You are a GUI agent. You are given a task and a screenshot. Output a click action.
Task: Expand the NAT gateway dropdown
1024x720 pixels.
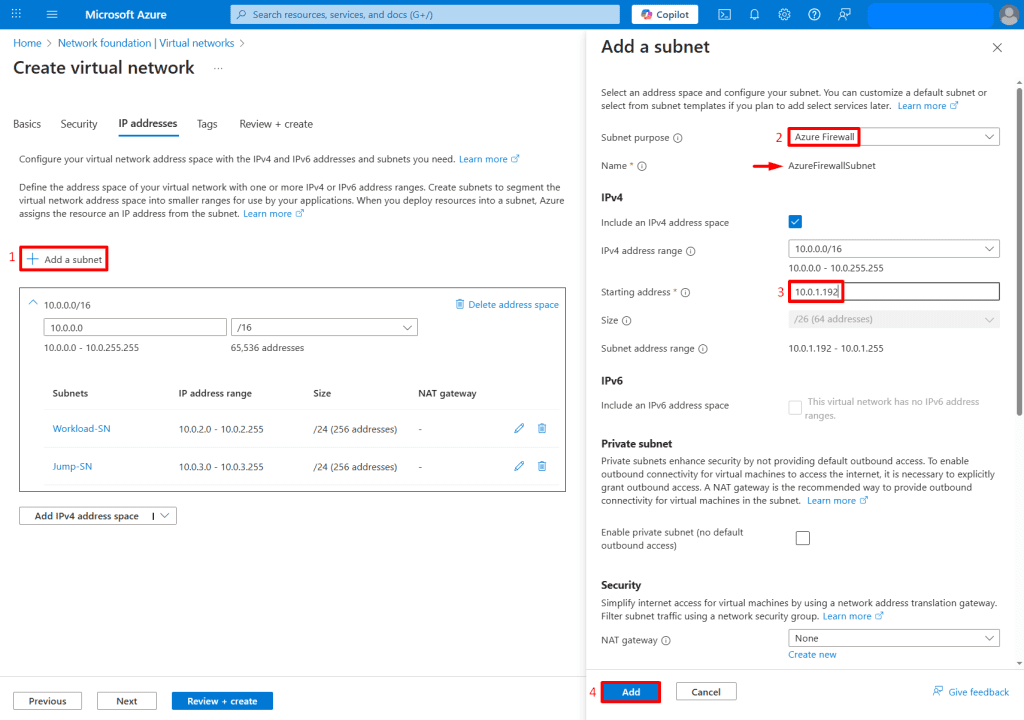(893, 638)
